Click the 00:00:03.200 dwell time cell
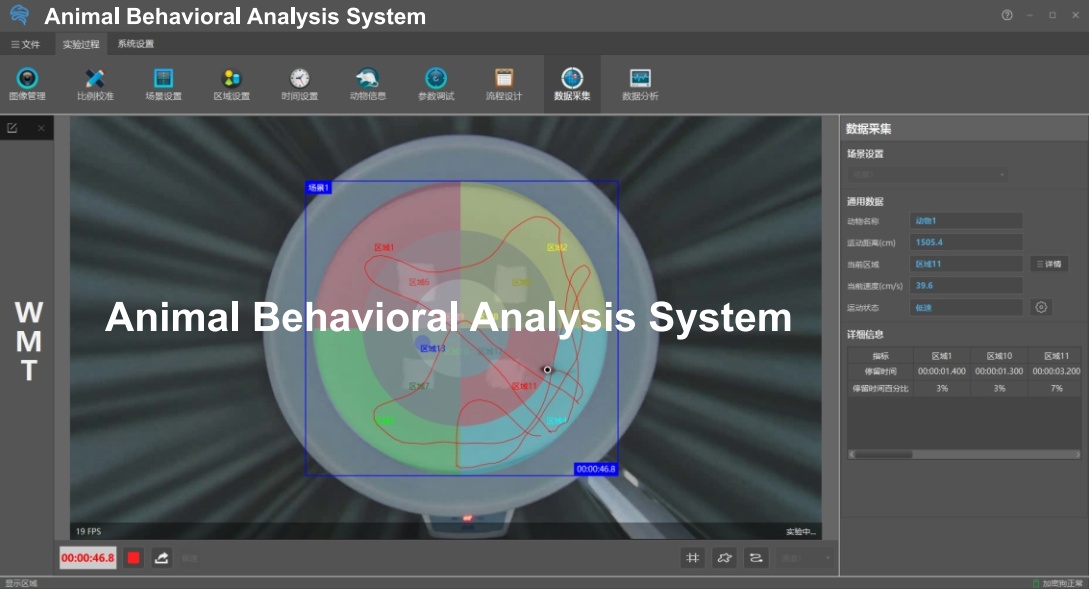This screenshot has height=590, width=1089. 1056,371
